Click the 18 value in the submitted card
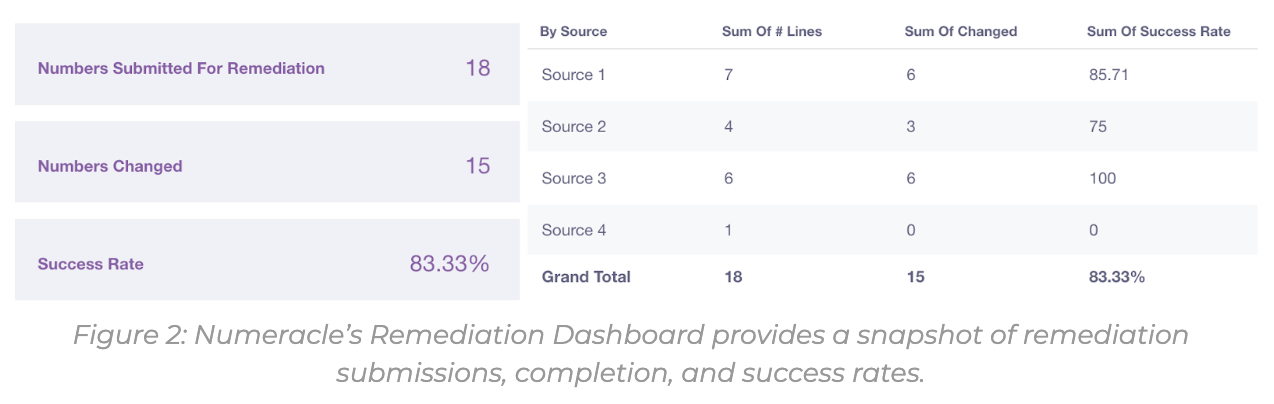The height and width of the screenshot is (404, 1274). click(x=477, y=68)
